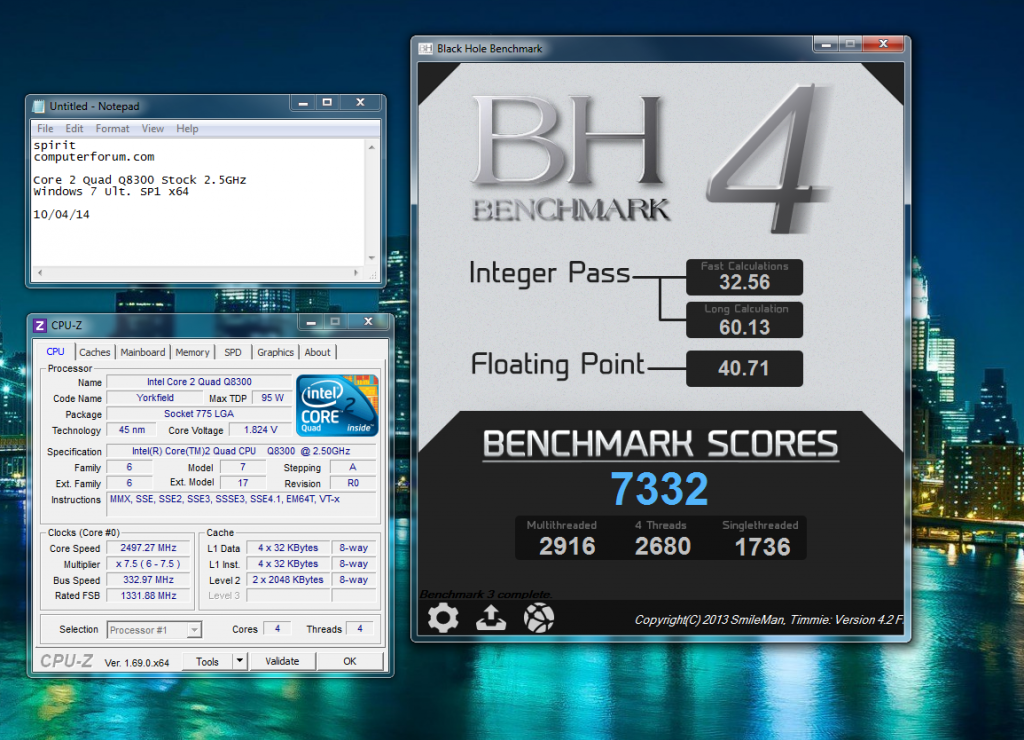
Task: Click the Black Hole Benchmark title icon
Action: (426, 48)
